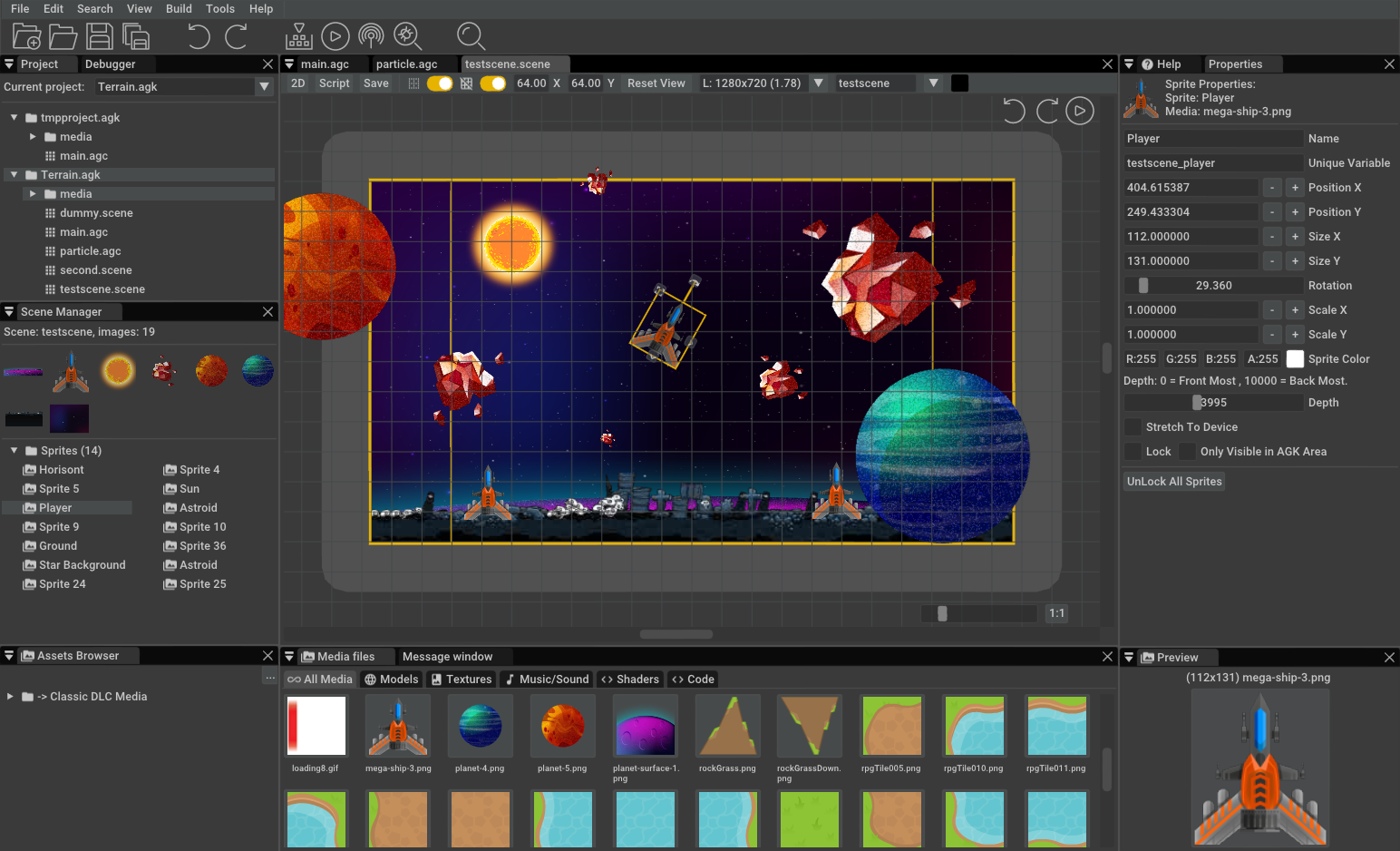Collapse the Sprites (14) group

[15, 451]
